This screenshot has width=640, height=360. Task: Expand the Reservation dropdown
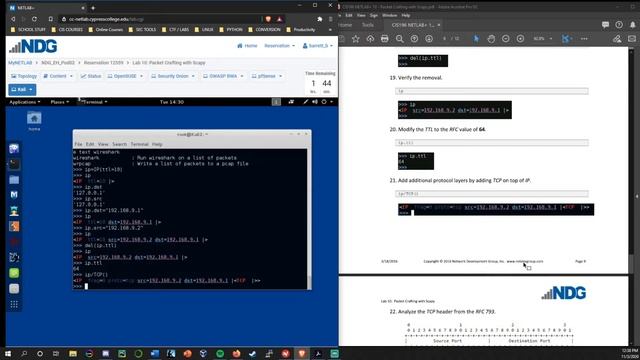tap(279, 46)
